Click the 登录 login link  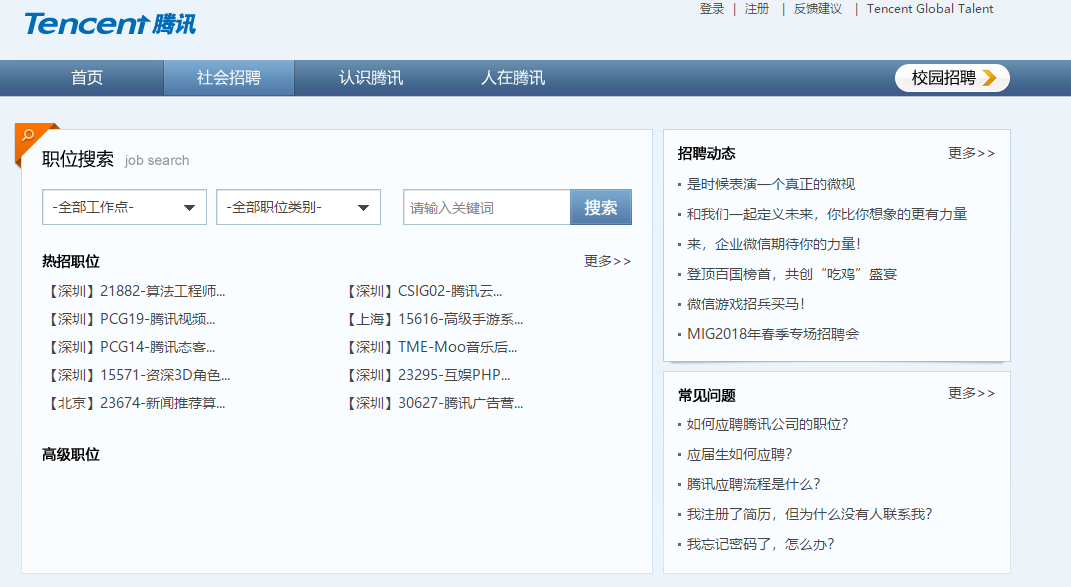tap(712, 9)
